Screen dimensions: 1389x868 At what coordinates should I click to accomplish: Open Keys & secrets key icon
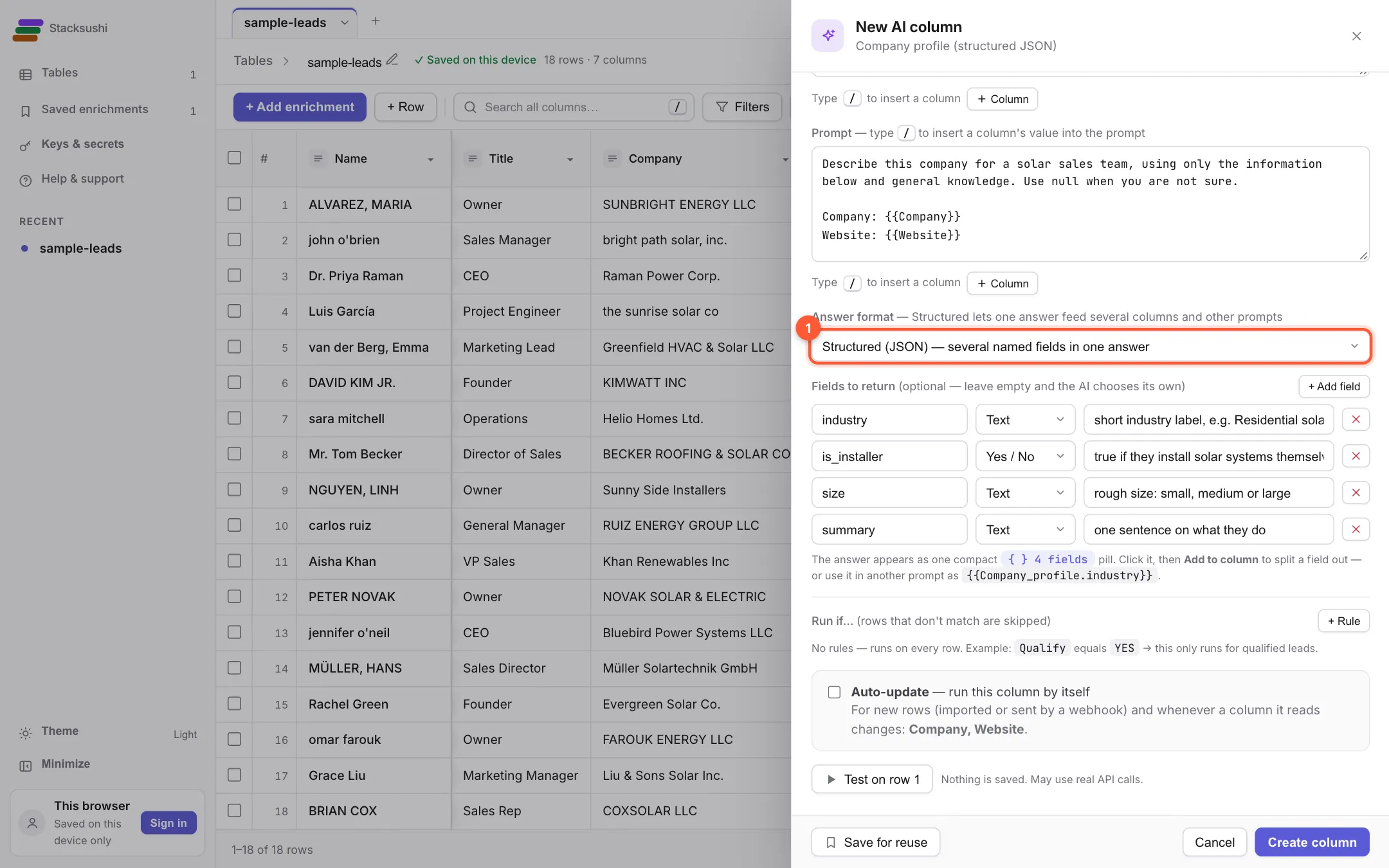(25, 145)
